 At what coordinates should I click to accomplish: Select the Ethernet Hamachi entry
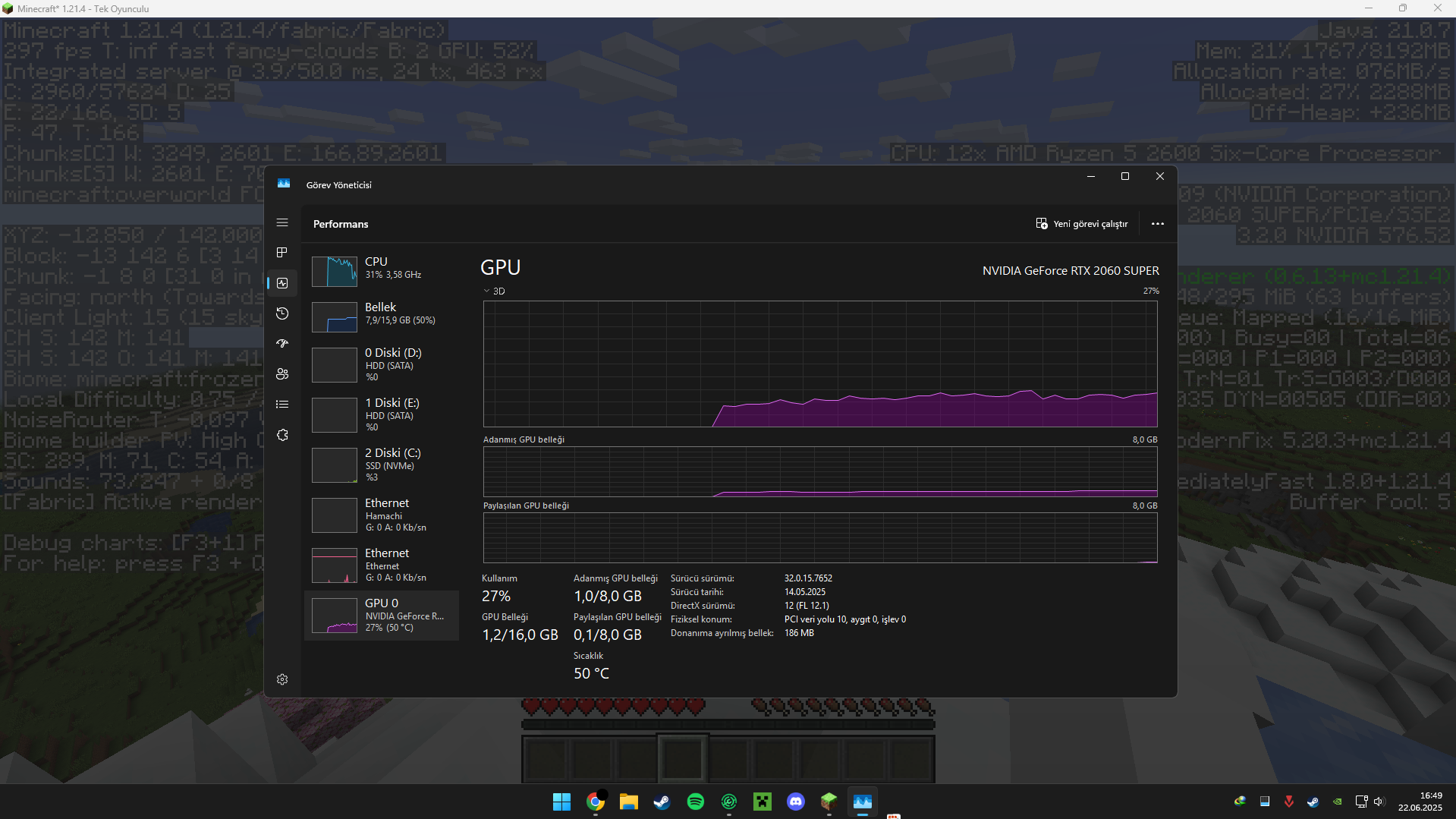click(382, 515)
